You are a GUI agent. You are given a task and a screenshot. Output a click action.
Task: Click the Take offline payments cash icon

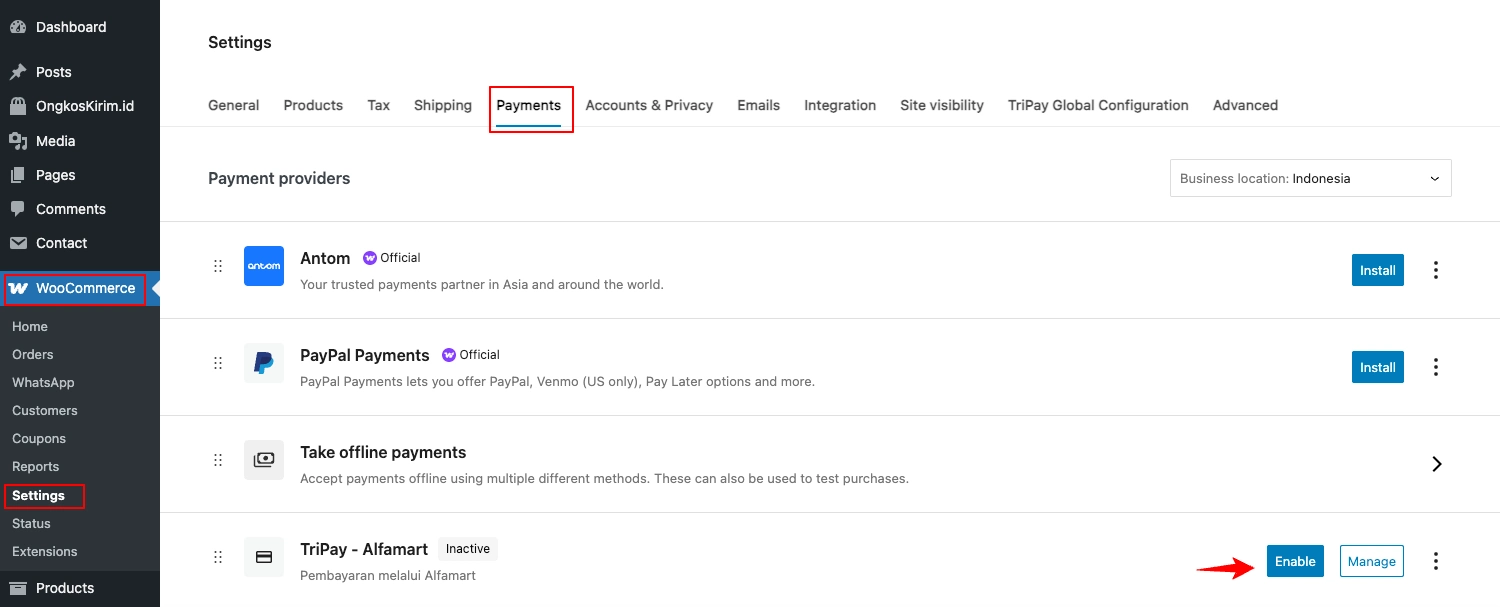[x=264, y=460]
